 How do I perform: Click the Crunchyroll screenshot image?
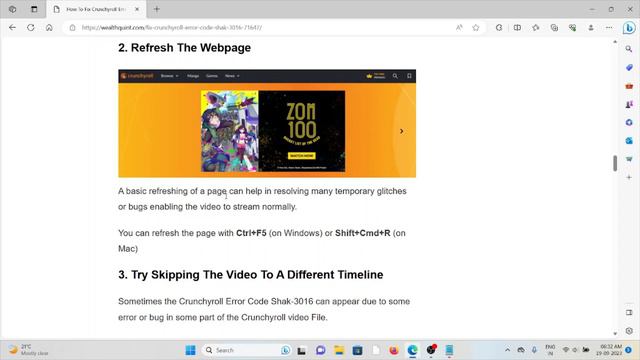(x=267, y=123)
